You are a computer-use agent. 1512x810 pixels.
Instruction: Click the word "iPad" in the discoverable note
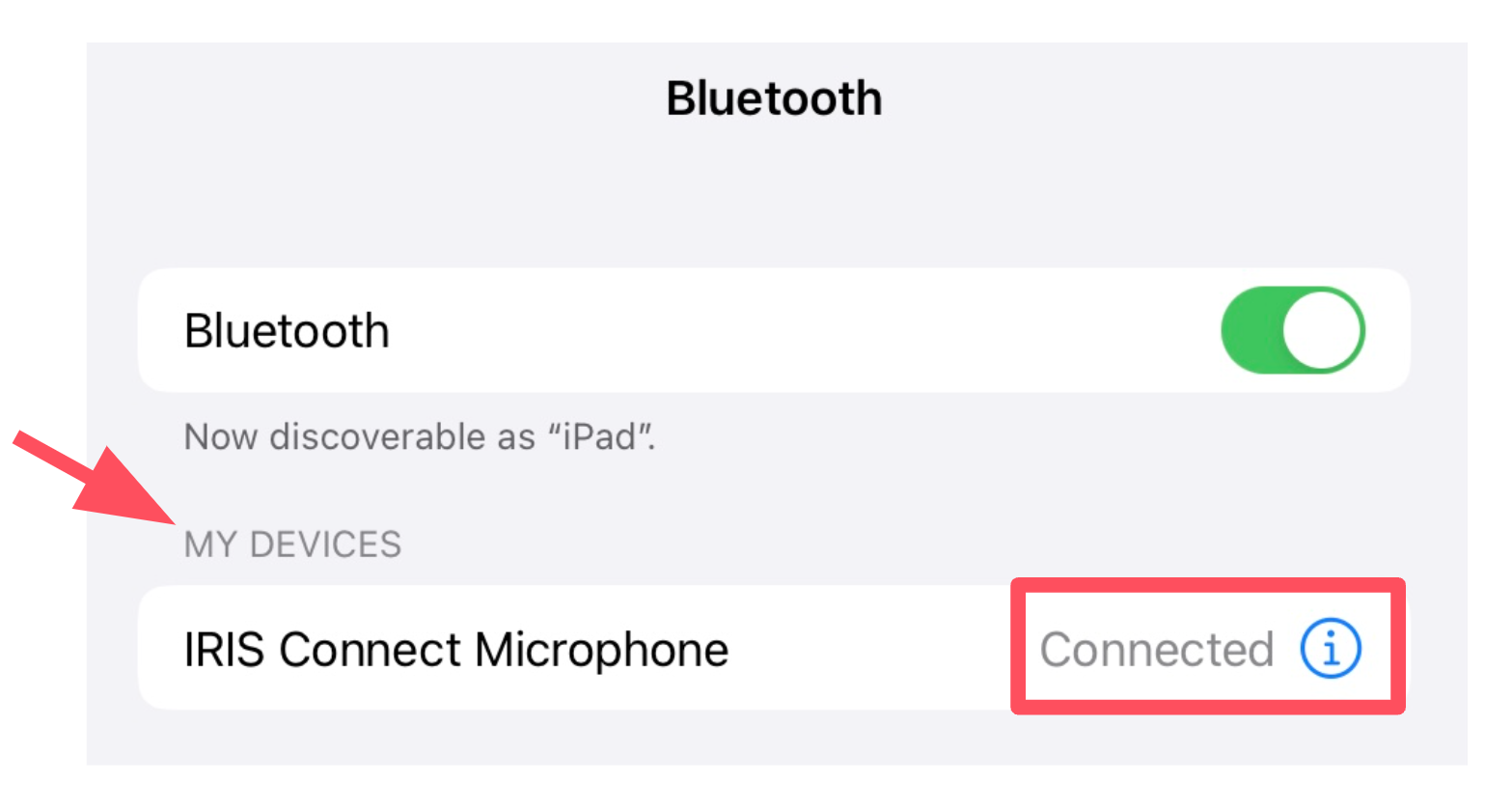point(600,437)
